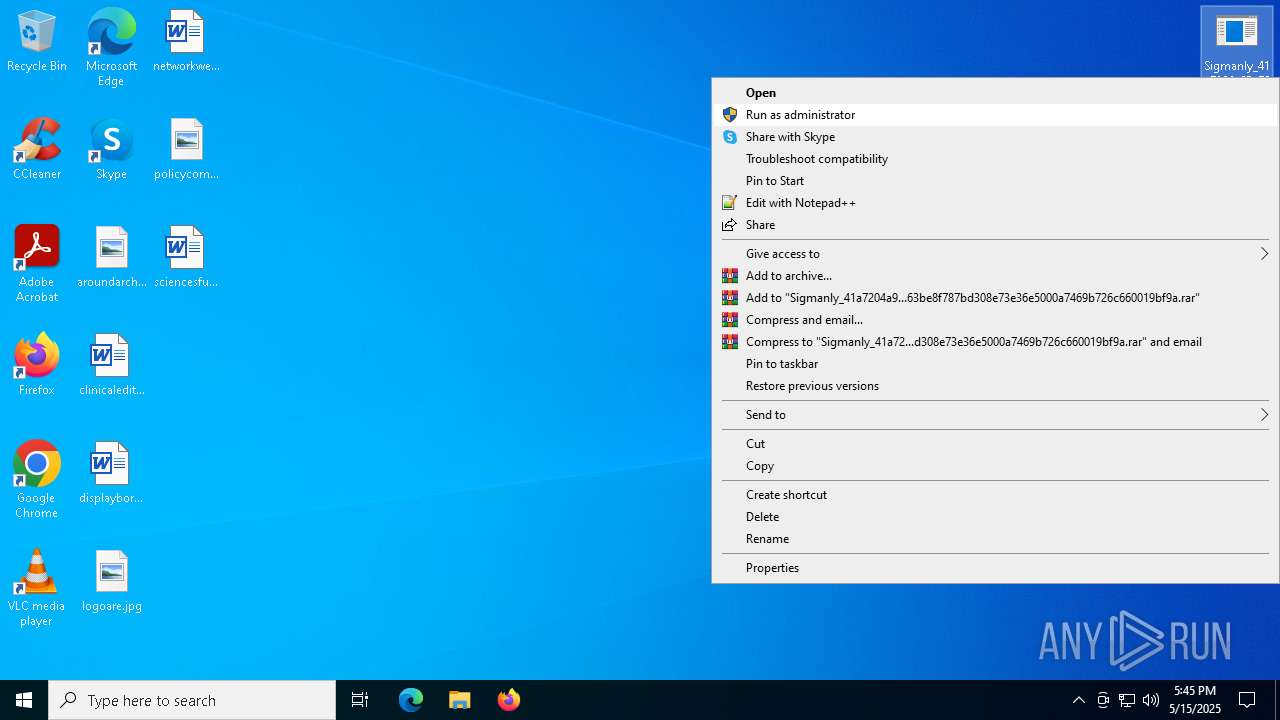Screen dimensions: 1280x720
Task: Choose Share with Skype
Action: [x=995, y=137]
